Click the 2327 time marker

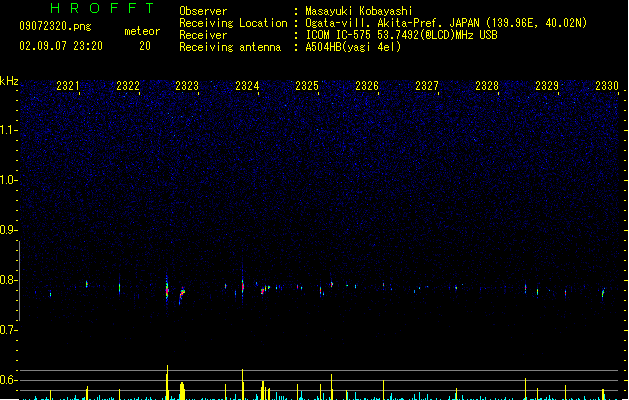point(427,86)
